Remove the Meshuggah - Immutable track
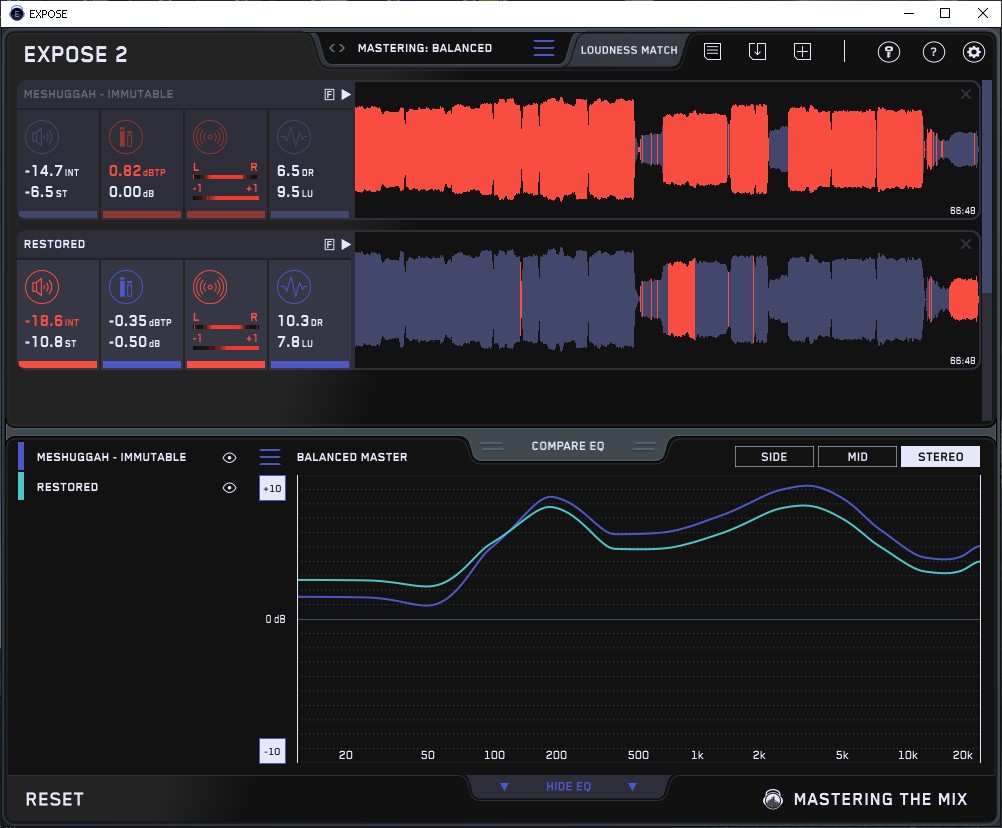The width and height of the screenshot is (1002, 828). (x=966, y=95)
